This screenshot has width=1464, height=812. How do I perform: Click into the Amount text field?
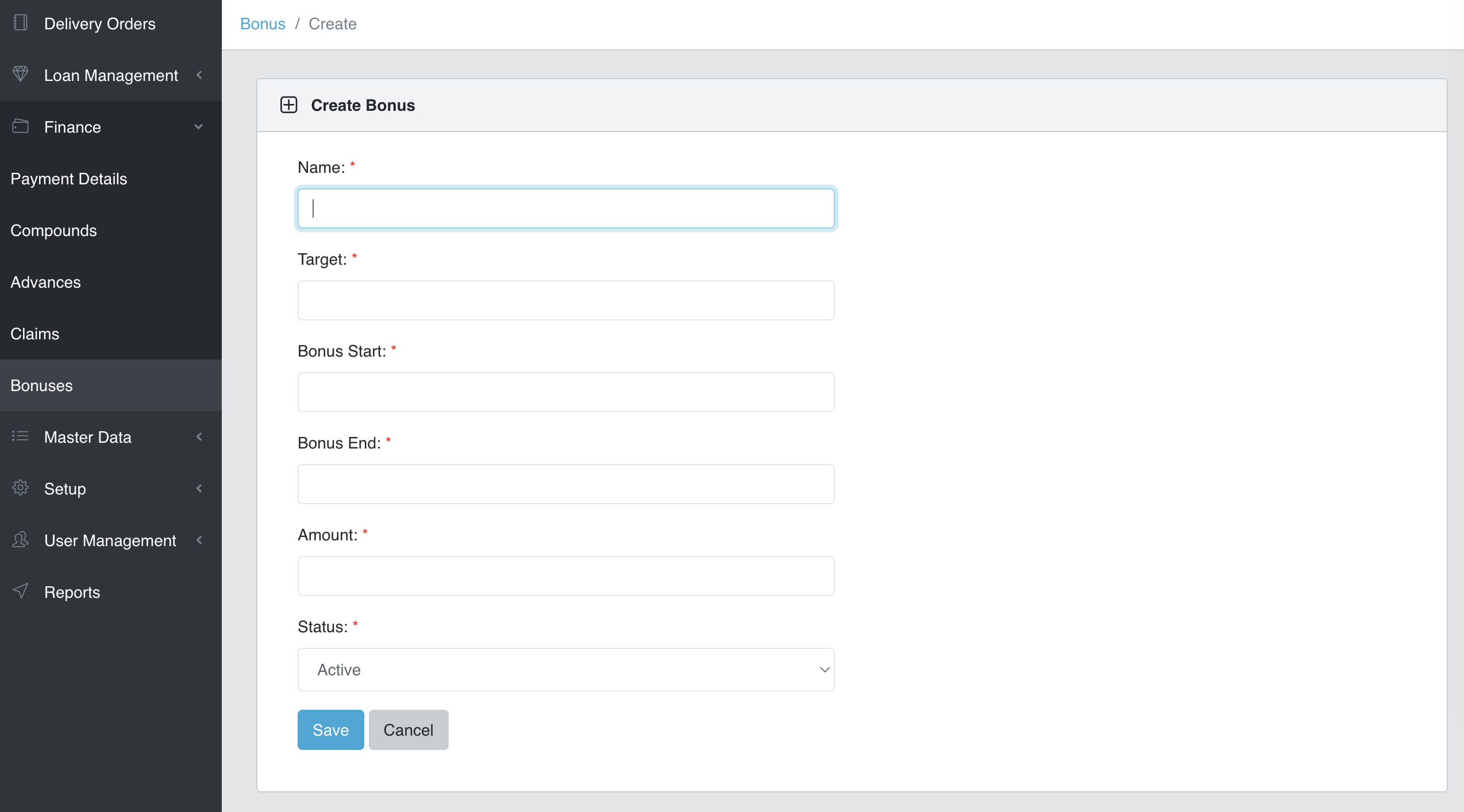(565, 576)
